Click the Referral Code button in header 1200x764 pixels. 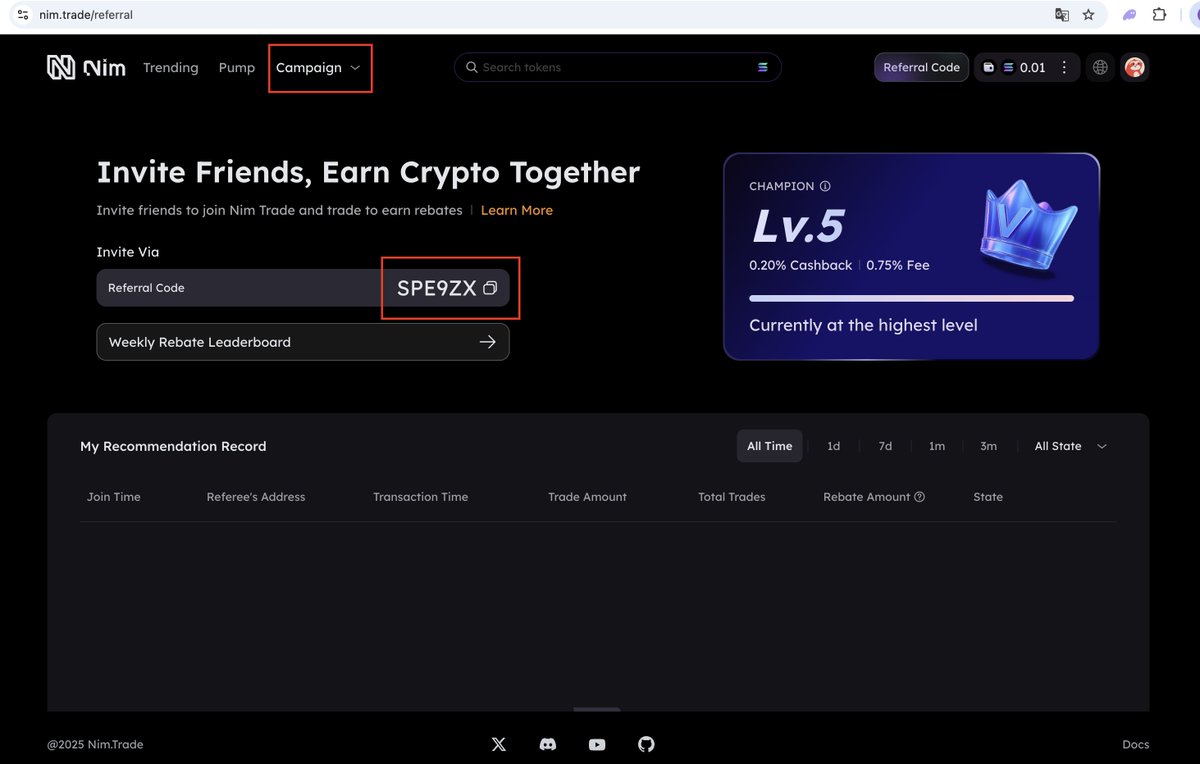(x=921, y=67)
